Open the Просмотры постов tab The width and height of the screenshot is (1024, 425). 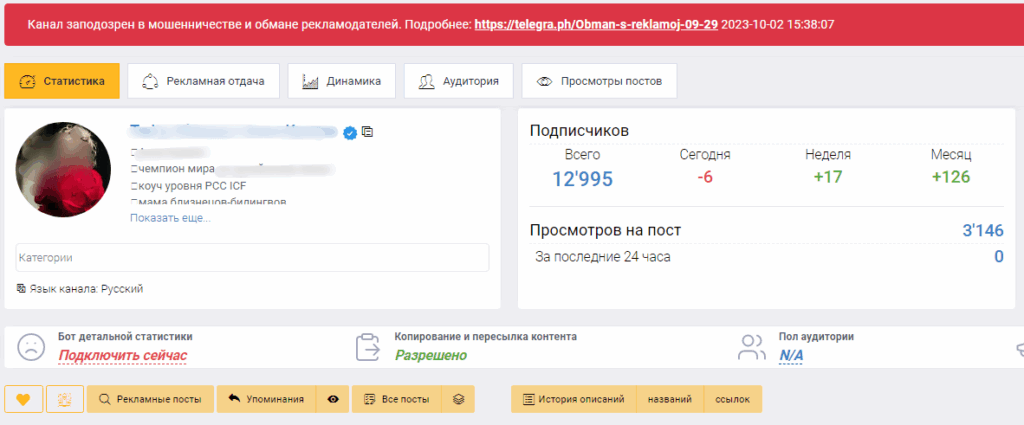point(599,81)
